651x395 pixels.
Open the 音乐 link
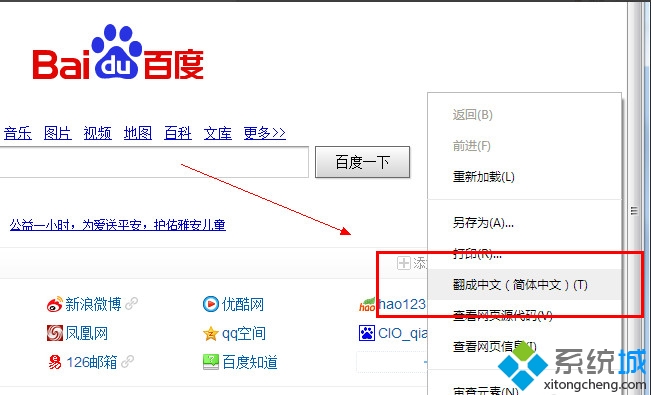tap(18, 133)
